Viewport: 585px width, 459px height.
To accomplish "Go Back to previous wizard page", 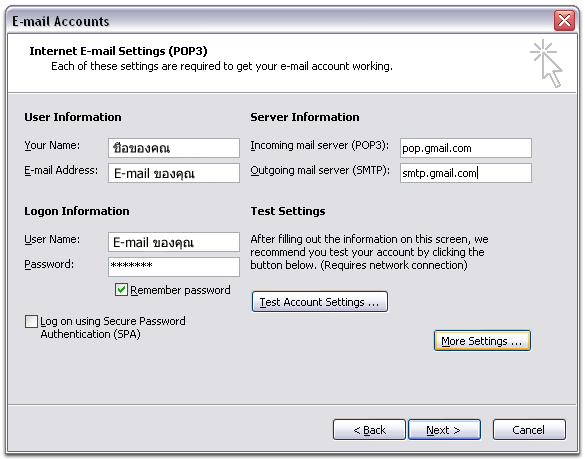I will 369,430.
